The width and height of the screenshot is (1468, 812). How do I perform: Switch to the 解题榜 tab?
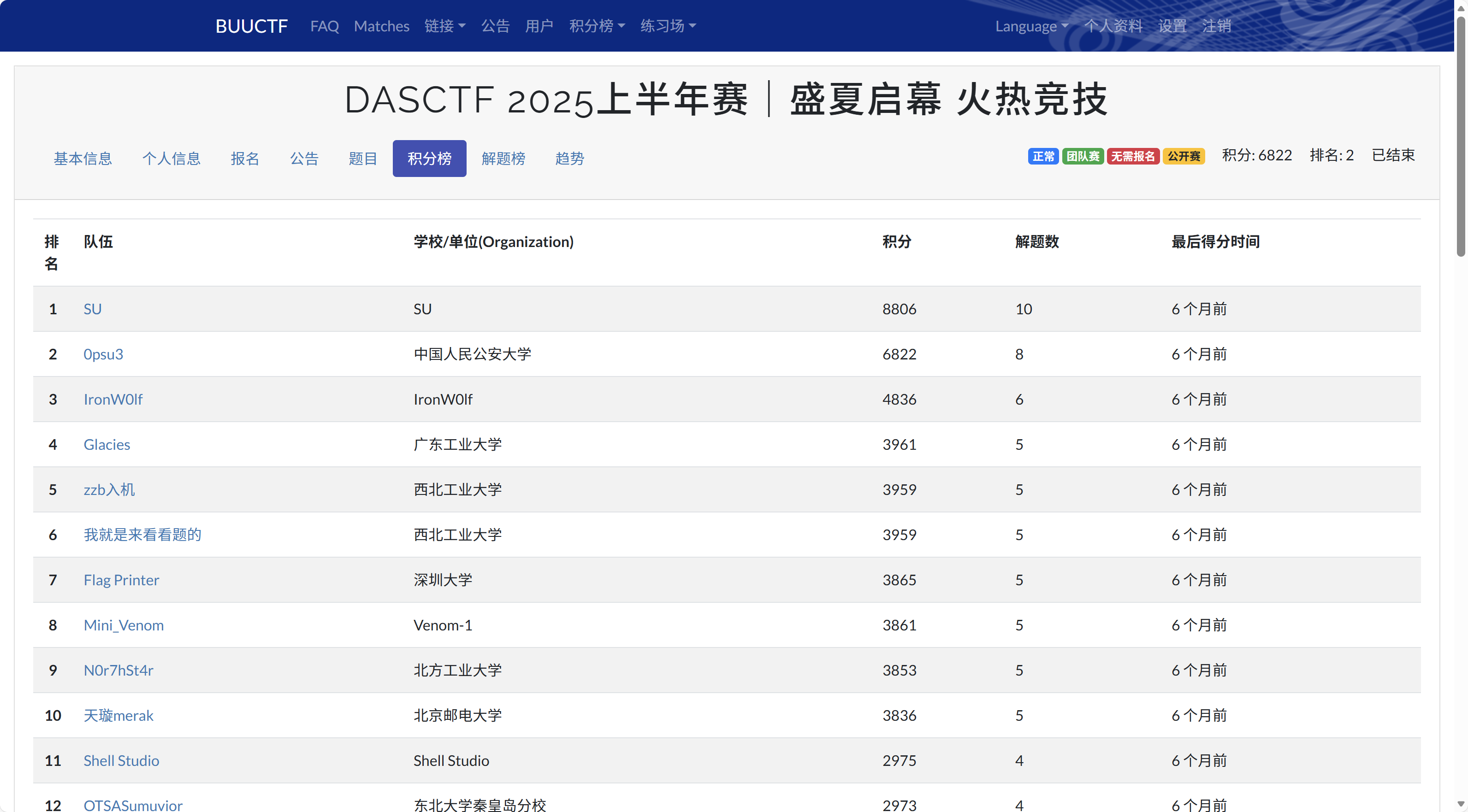click(503, 159)
